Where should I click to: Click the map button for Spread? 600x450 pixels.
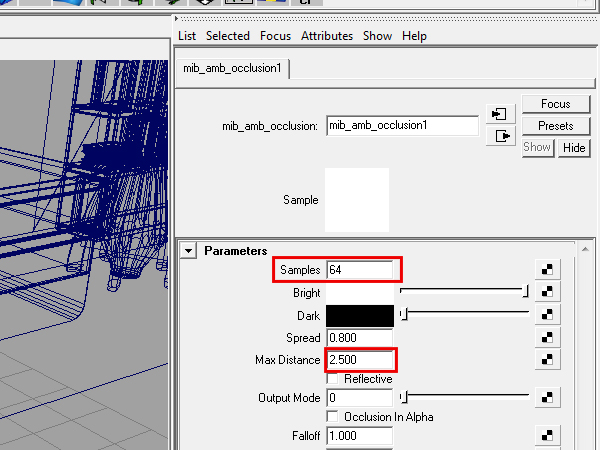[548, 337]
